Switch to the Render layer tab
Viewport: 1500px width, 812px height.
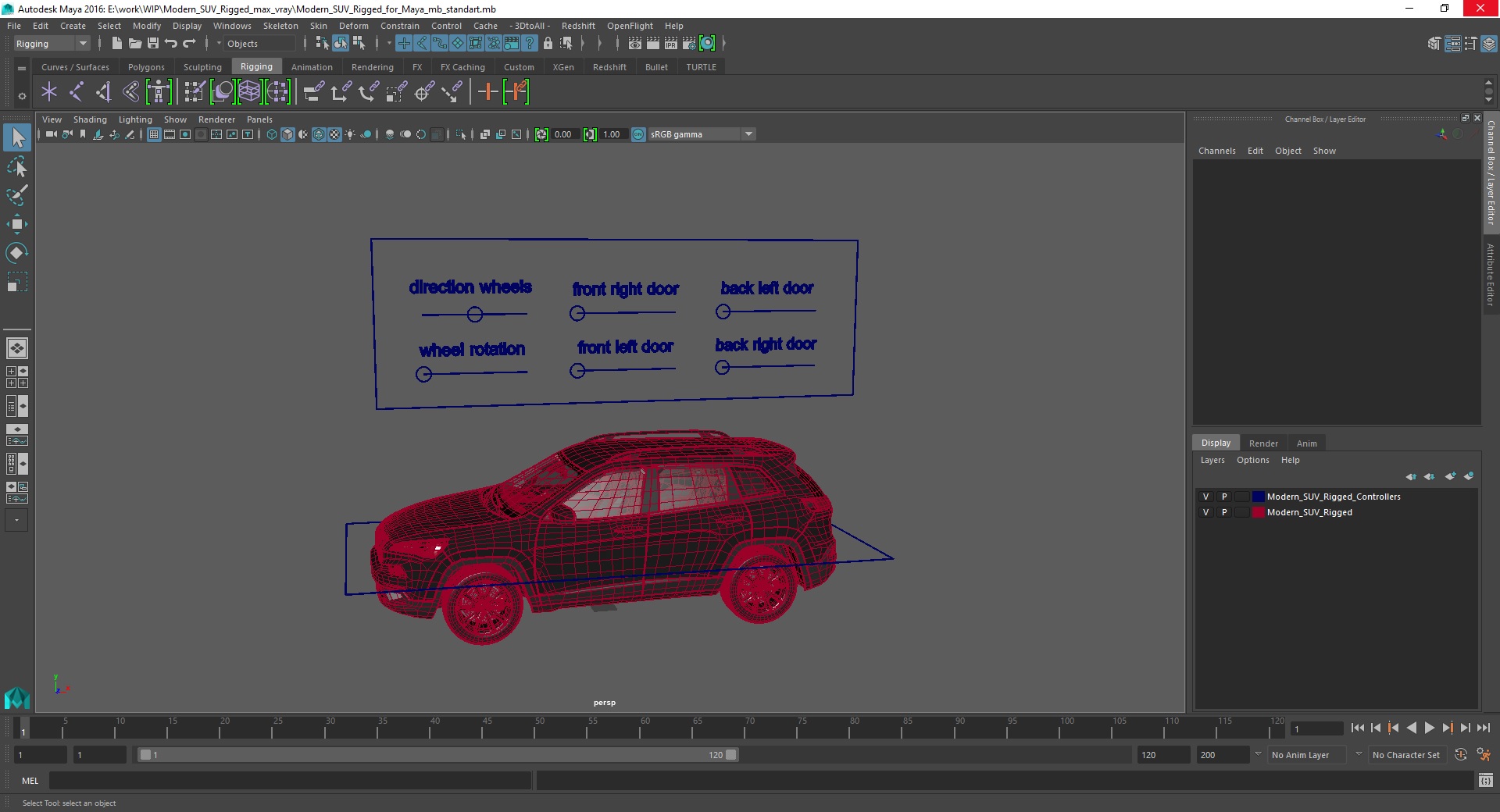(1263, 443)
